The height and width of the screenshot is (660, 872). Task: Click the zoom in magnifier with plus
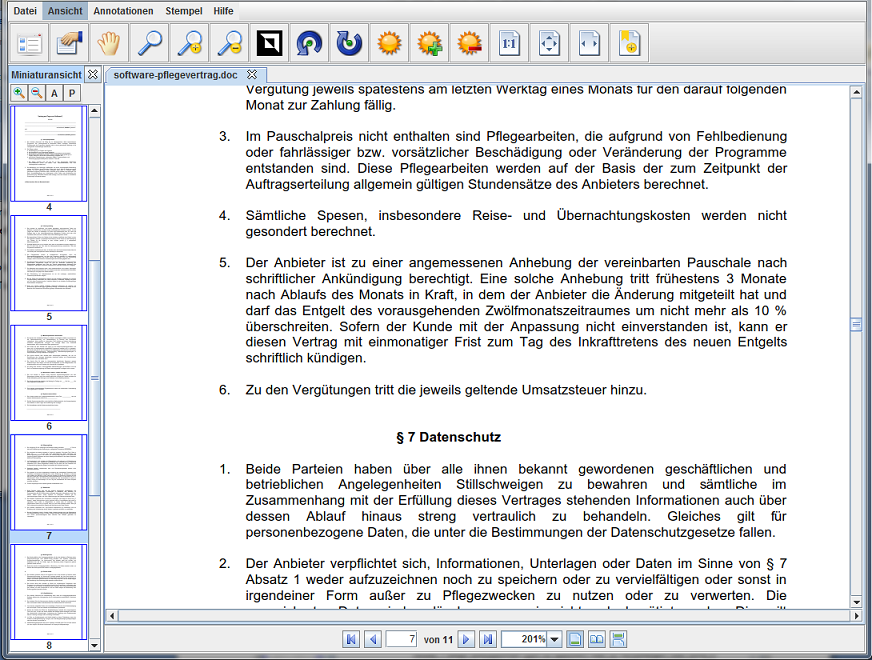189,43
